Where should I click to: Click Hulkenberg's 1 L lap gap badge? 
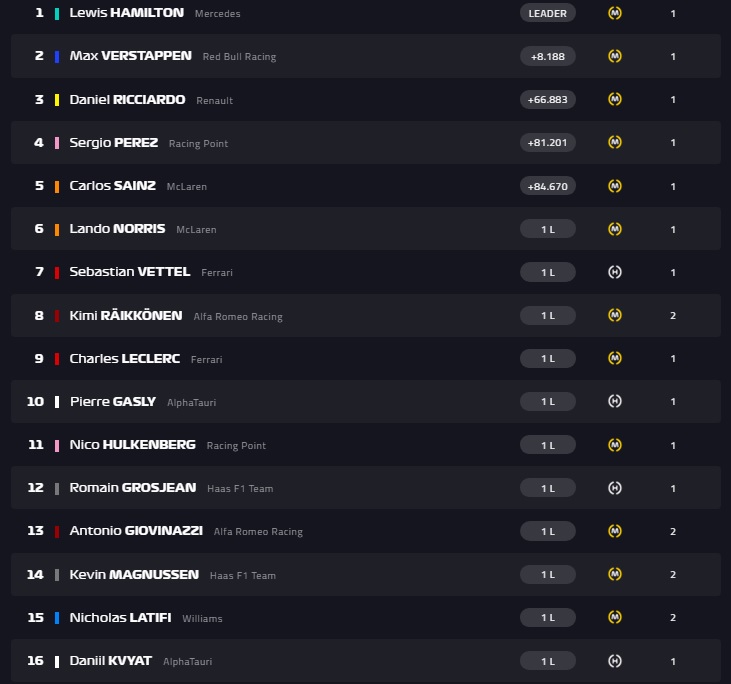[547, 445]
